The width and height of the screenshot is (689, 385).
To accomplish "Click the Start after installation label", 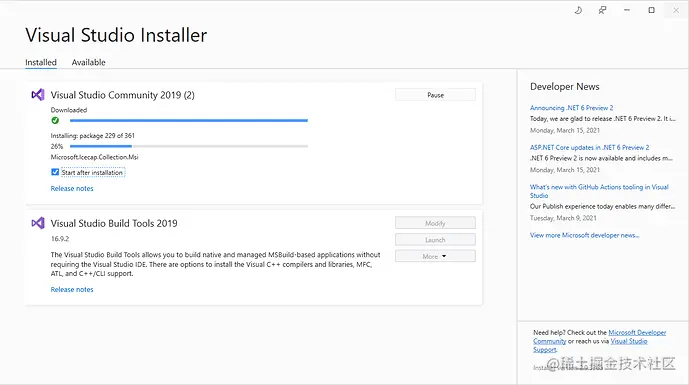I will (92, 173).
